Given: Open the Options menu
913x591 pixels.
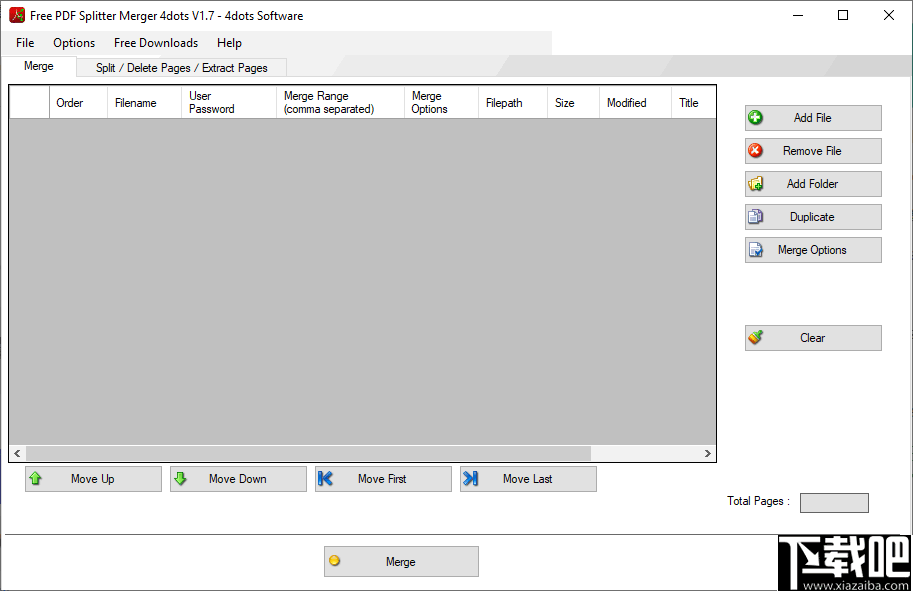Looking at the screenshot, I should (x=73, y=43).
